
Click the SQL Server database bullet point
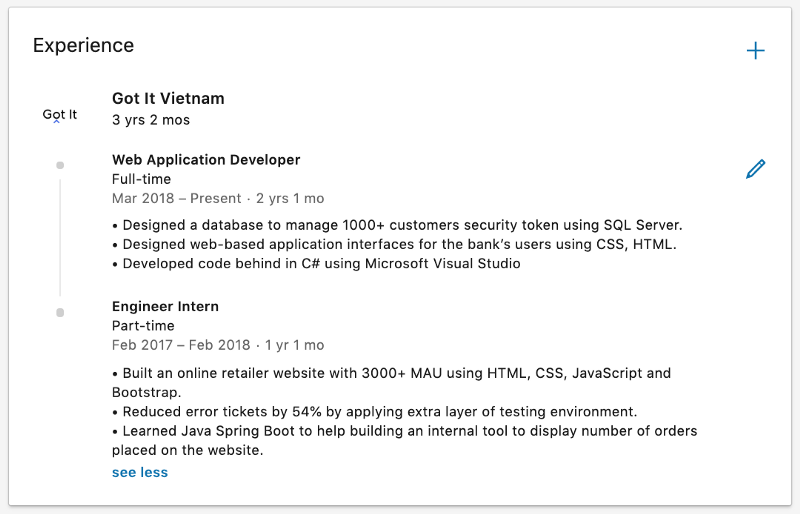coord(397,225)
